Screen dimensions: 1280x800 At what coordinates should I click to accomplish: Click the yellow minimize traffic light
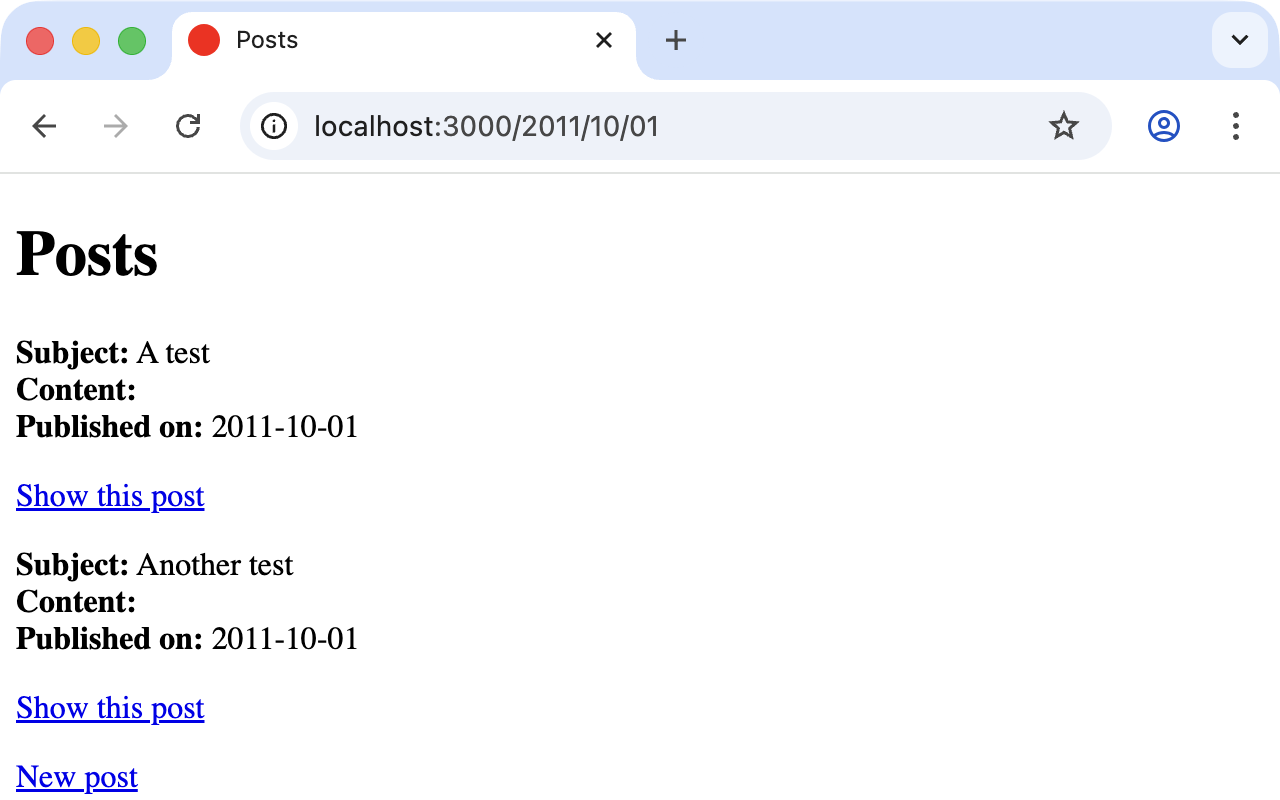[85, 41]
